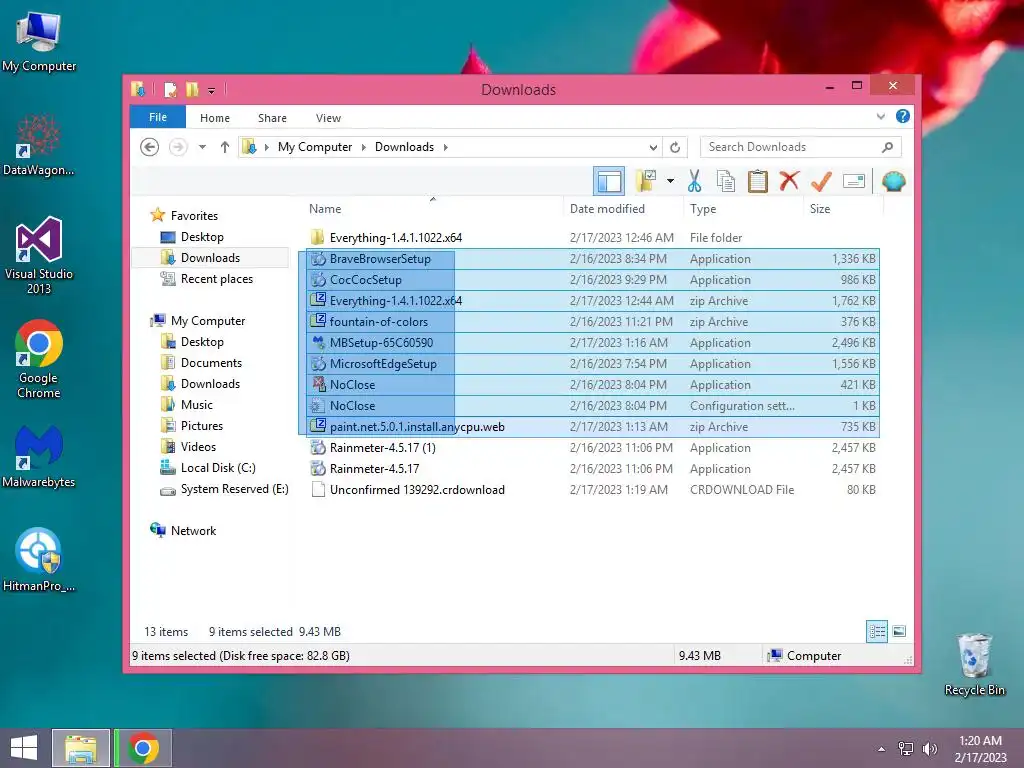1024x768 pixels.
Task: Open the File ribbon tab
Action: [x=158, y=117]
